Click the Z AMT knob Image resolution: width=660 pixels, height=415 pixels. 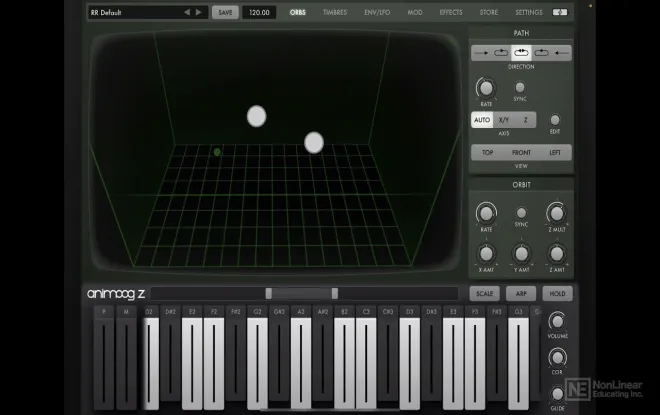[x=556, y=254]
